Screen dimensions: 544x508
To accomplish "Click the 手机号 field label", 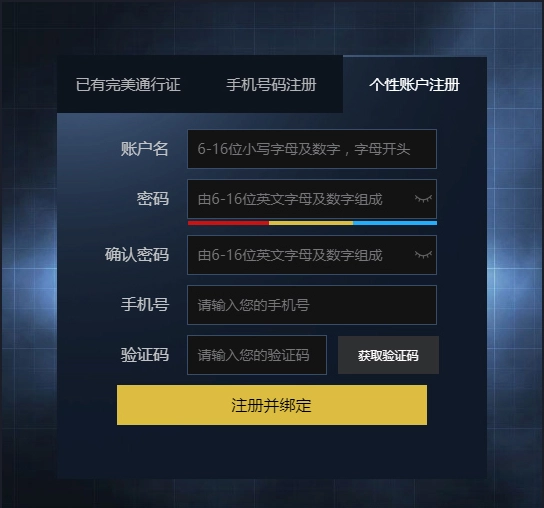I will [x=145, y=305].
